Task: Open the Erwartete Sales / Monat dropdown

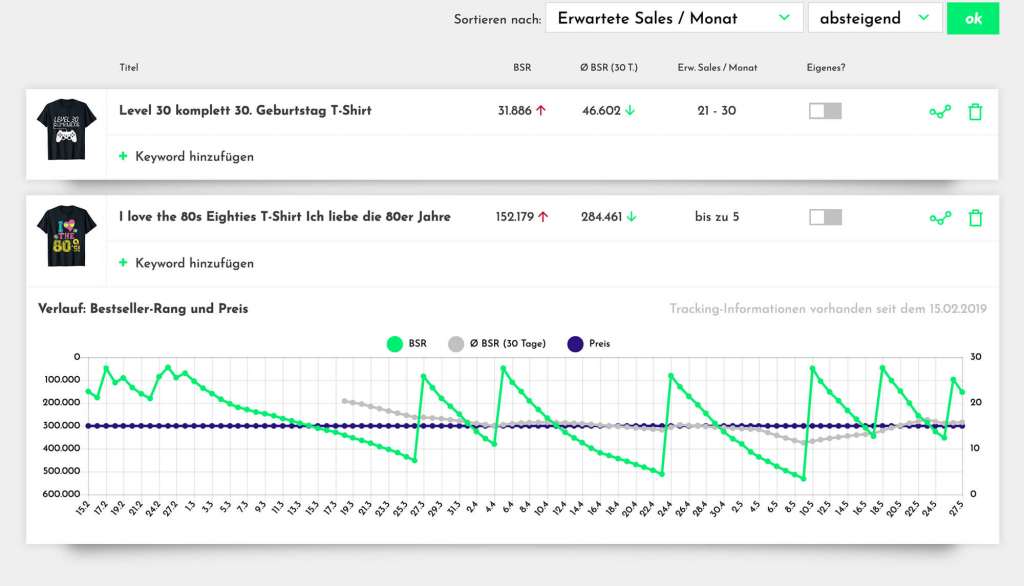Action: tap(674, 18)
